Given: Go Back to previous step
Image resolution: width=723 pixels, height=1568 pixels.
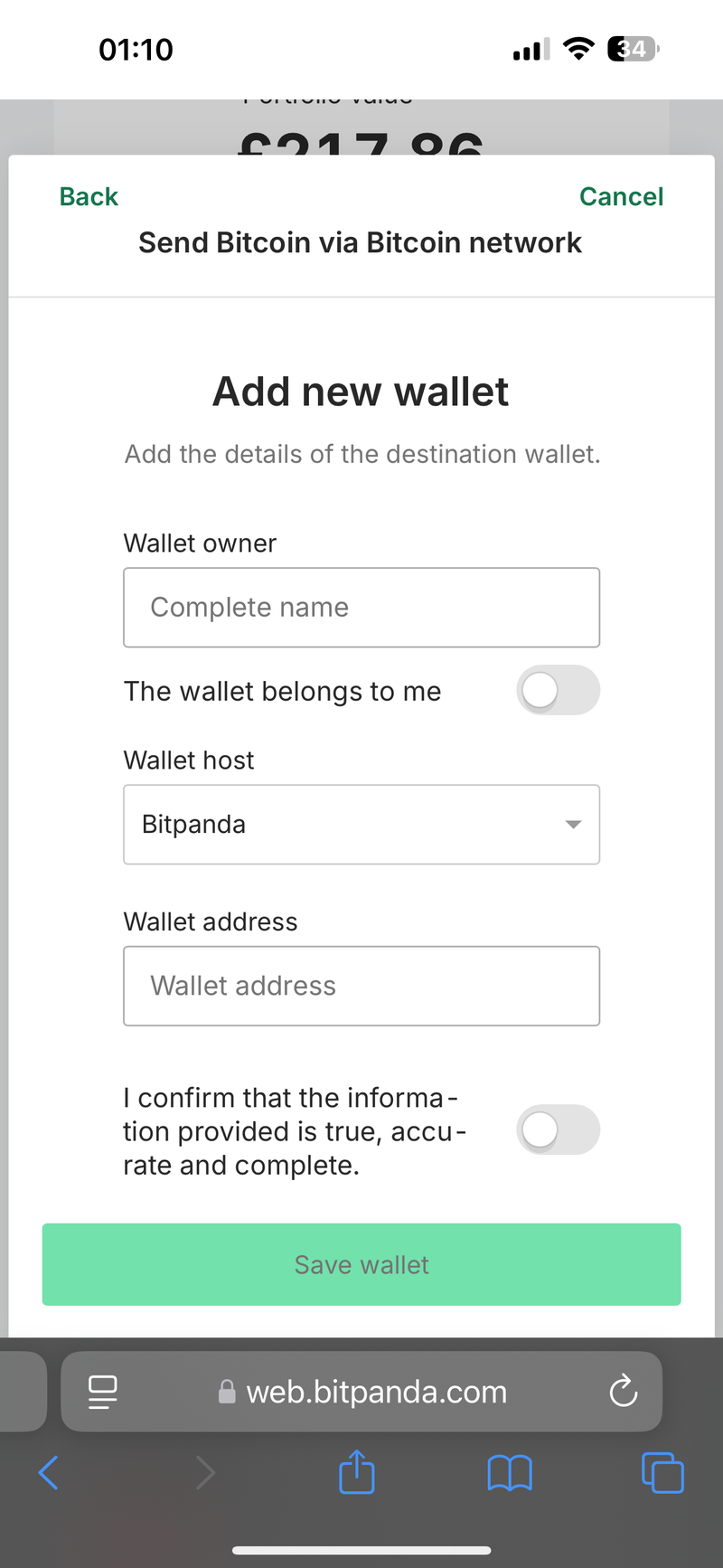Looking at the screenshot, I should (89, 196).
